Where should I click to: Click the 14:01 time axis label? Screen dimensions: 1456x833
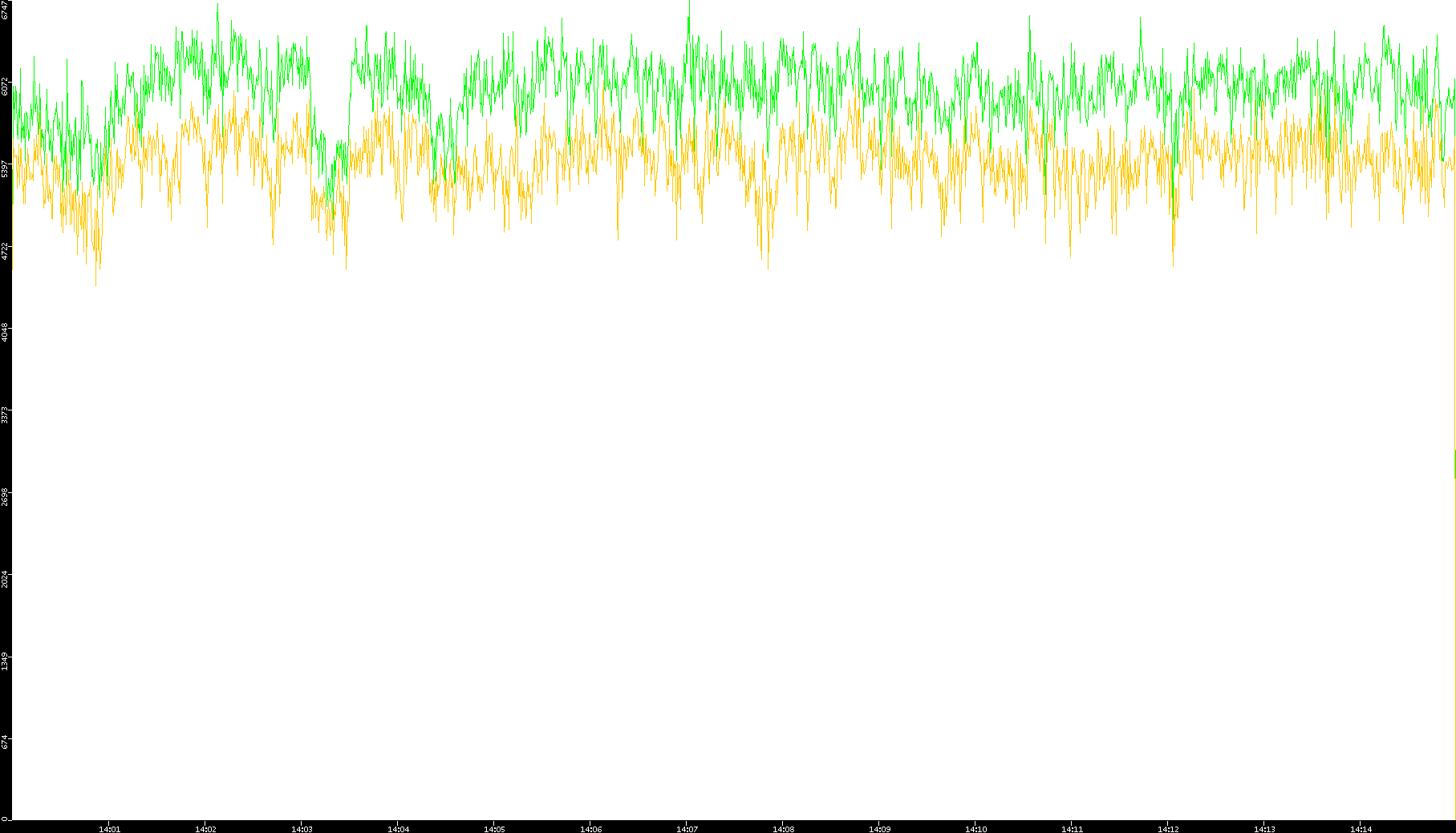point(109,829)
